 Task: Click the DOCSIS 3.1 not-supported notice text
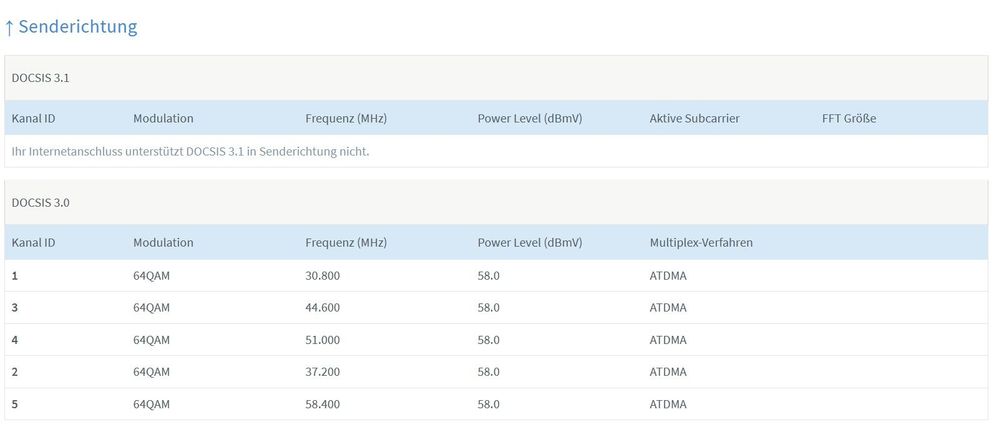tap(190, 152)
